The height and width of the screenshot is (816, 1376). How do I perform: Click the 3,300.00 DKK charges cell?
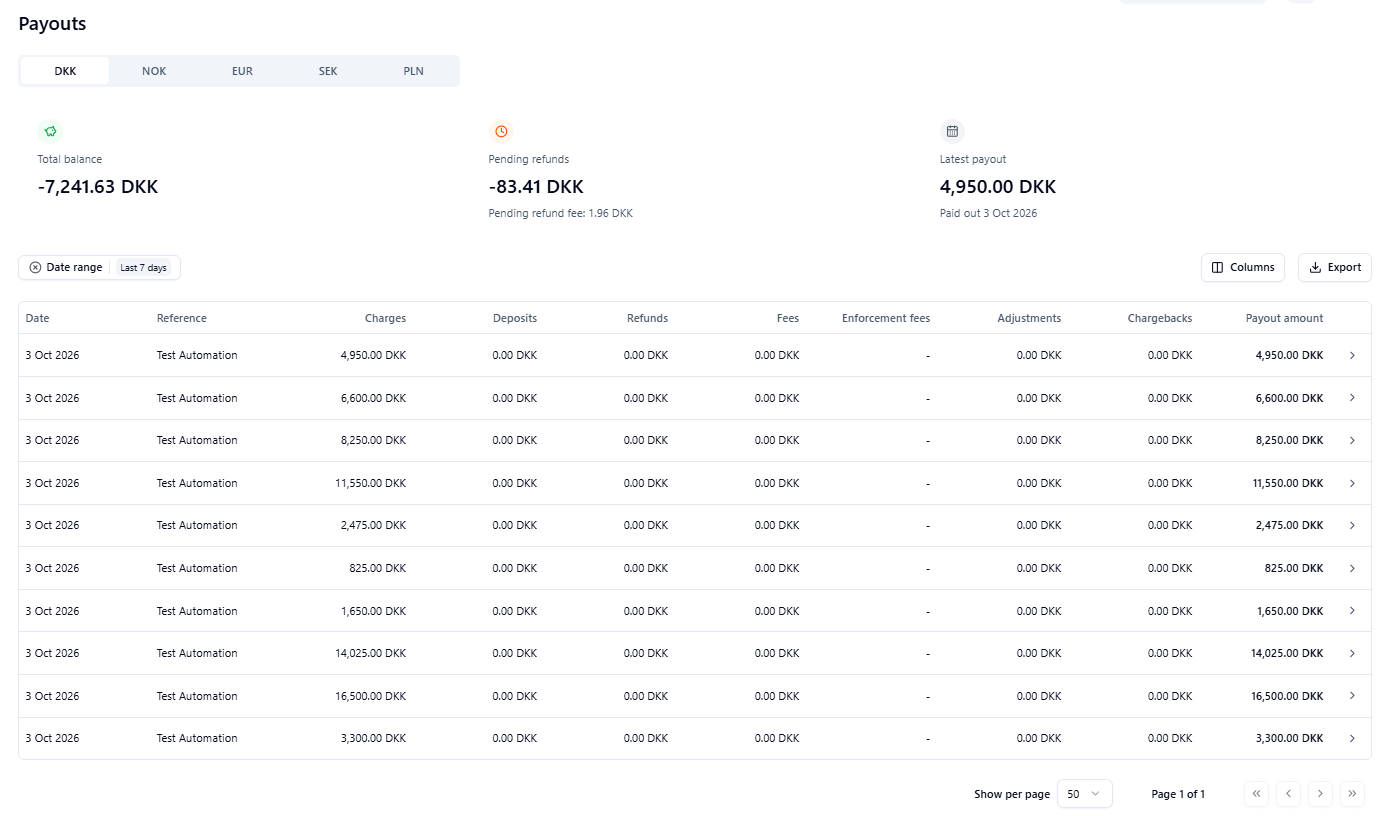pyautogui.click(x=373, y=738)
